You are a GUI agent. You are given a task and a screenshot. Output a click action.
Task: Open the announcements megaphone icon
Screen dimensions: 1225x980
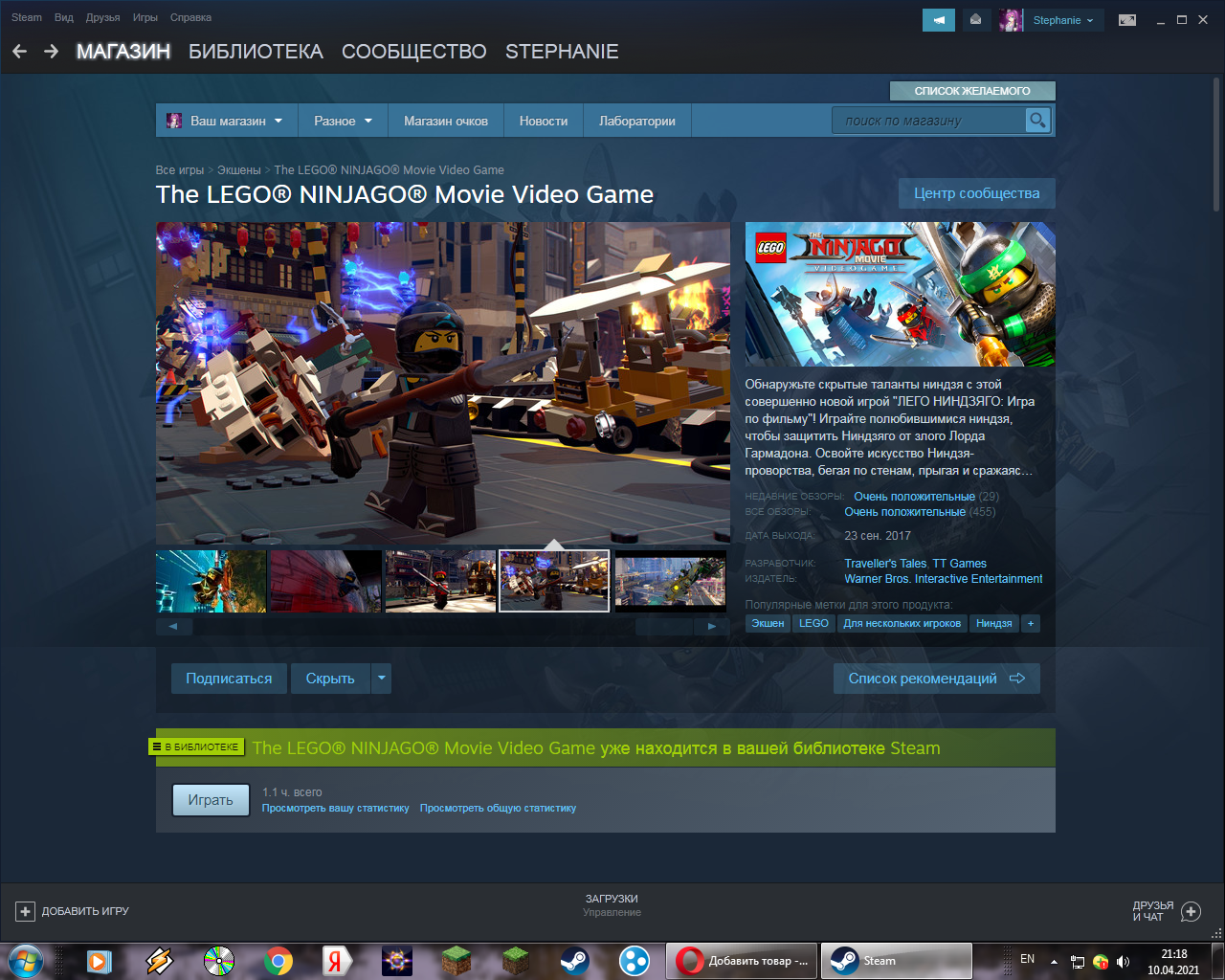[x=939, y=20]
